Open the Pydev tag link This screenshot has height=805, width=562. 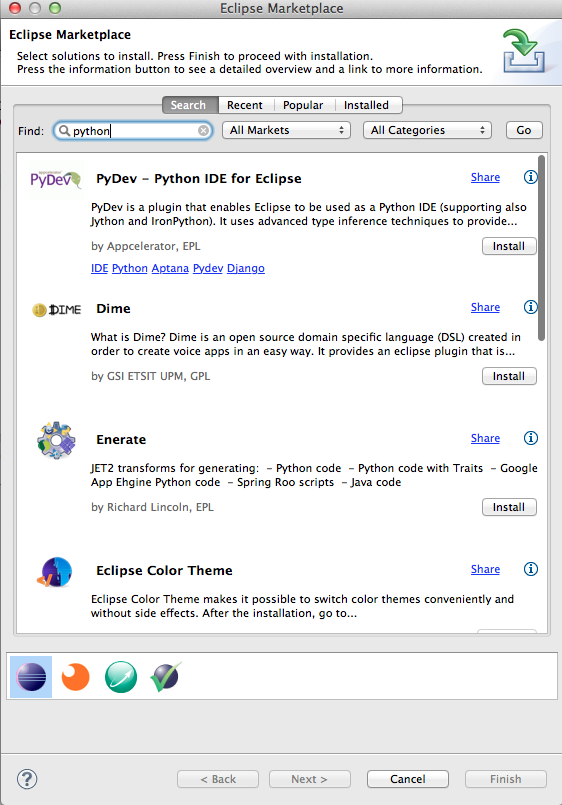click(208, 269)
